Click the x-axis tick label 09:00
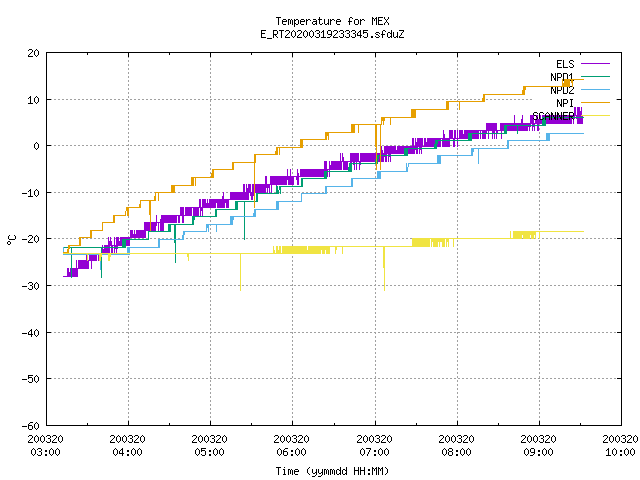The image size is (640, 480). [538, 452]
